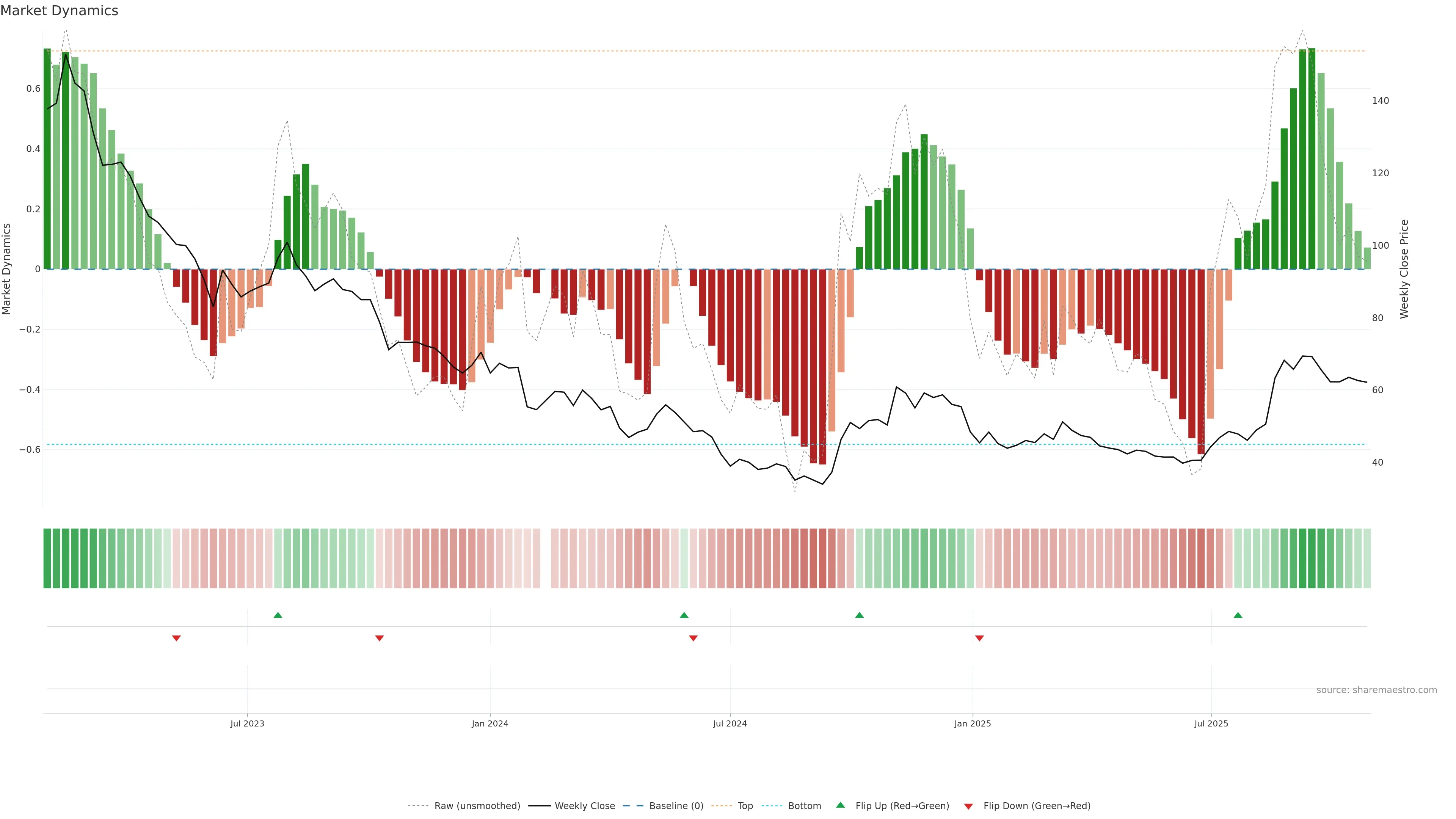Click the flip-down triangle just before Jul 2024
The image size is (1456, 819).
[693, 638]
